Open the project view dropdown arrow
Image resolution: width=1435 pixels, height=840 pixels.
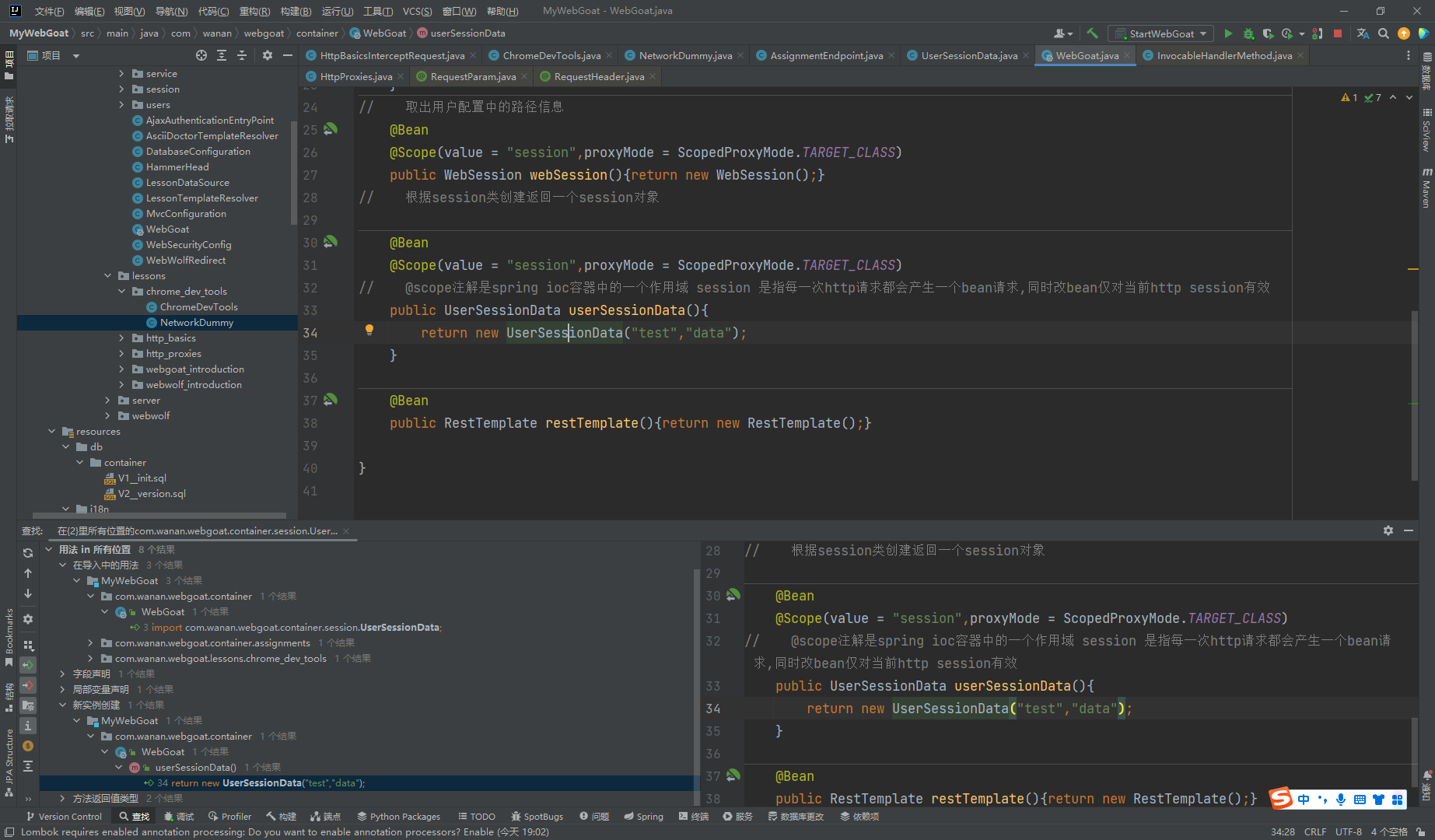click(76, 56)
